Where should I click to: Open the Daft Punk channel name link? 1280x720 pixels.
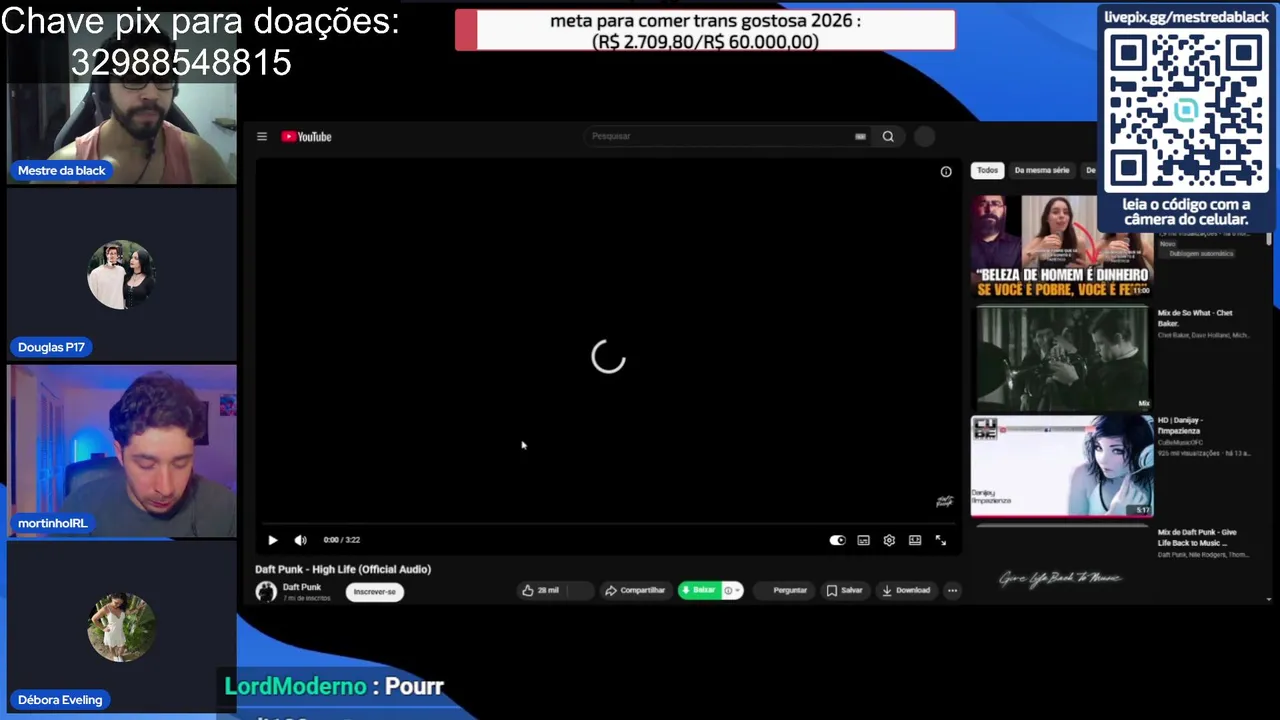[x=302, y=587]
